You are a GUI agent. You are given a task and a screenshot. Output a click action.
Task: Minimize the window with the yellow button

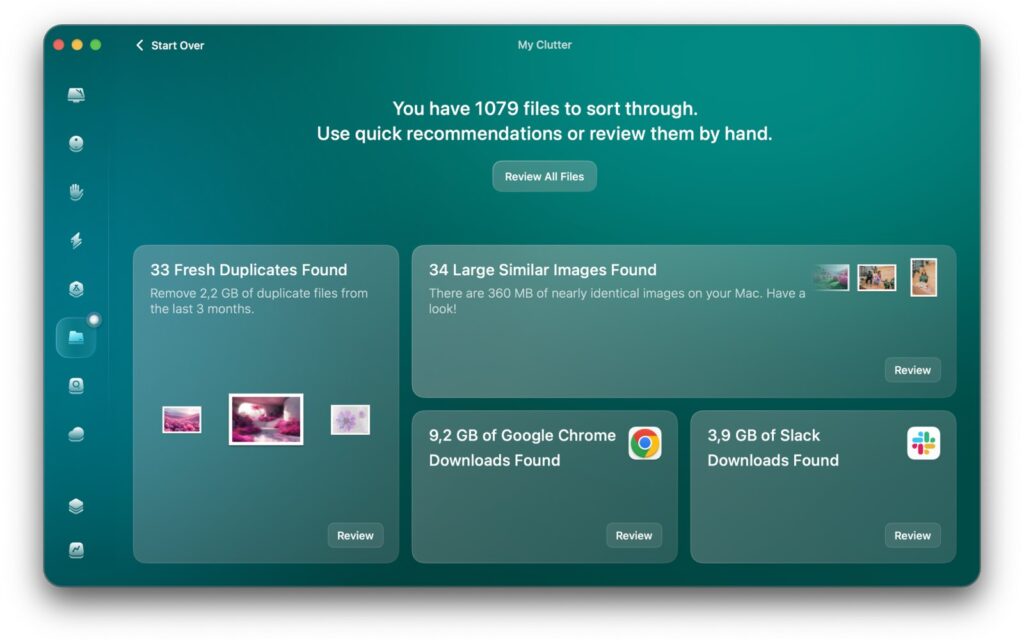pyautogui.click(x=77, y=44)
